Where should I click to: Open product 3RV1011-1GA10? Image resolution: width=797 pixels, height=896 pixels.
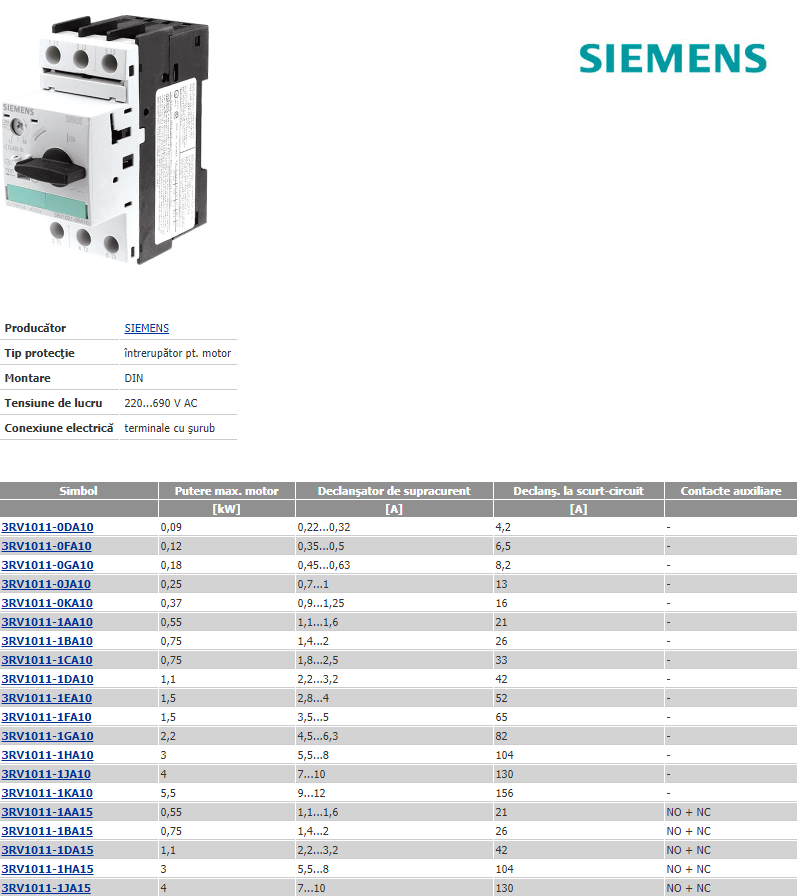tap(47, 736)
